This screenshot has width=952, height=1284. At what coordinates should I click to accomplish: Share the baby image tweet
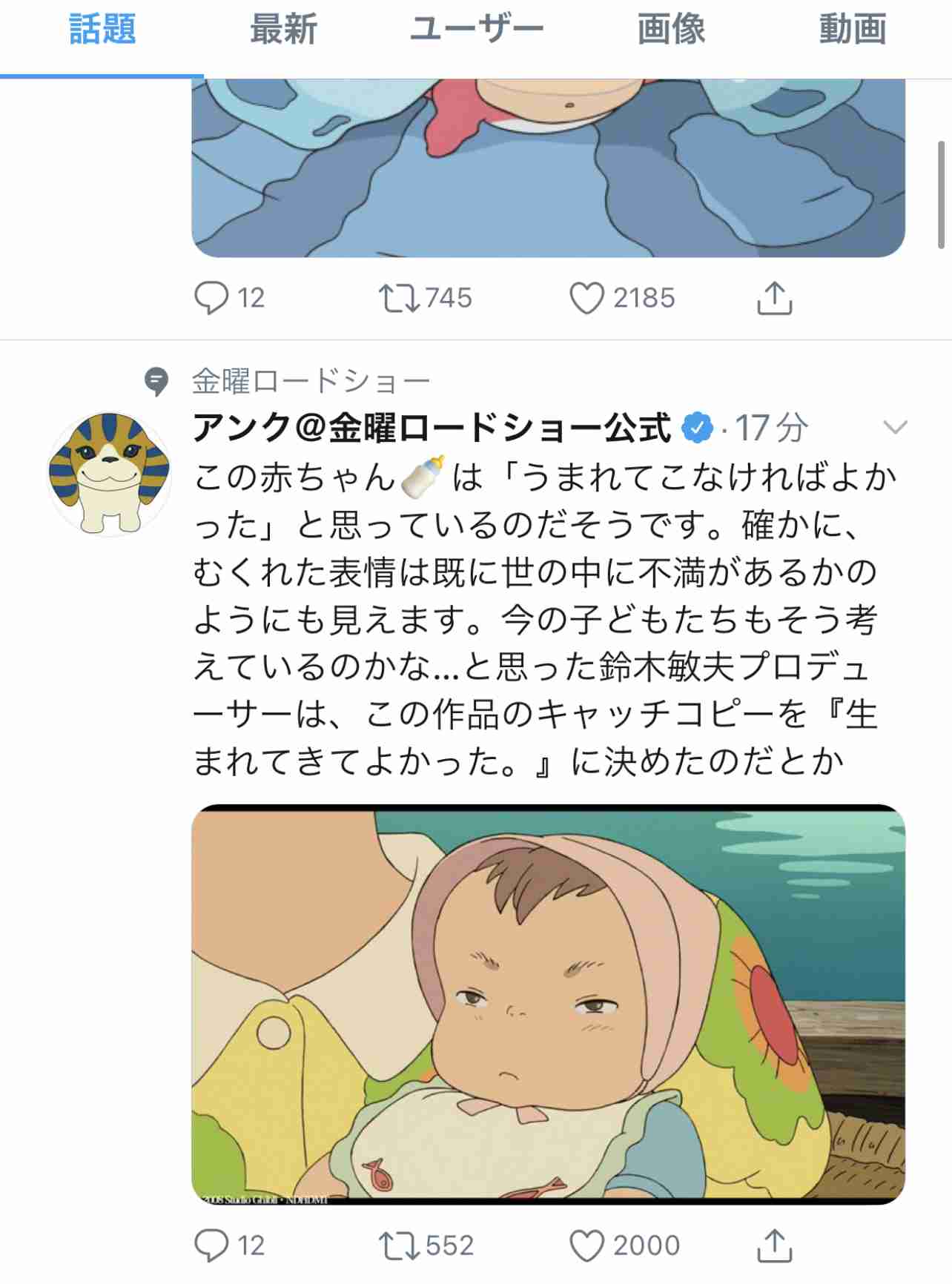(x=775, y=1245)
